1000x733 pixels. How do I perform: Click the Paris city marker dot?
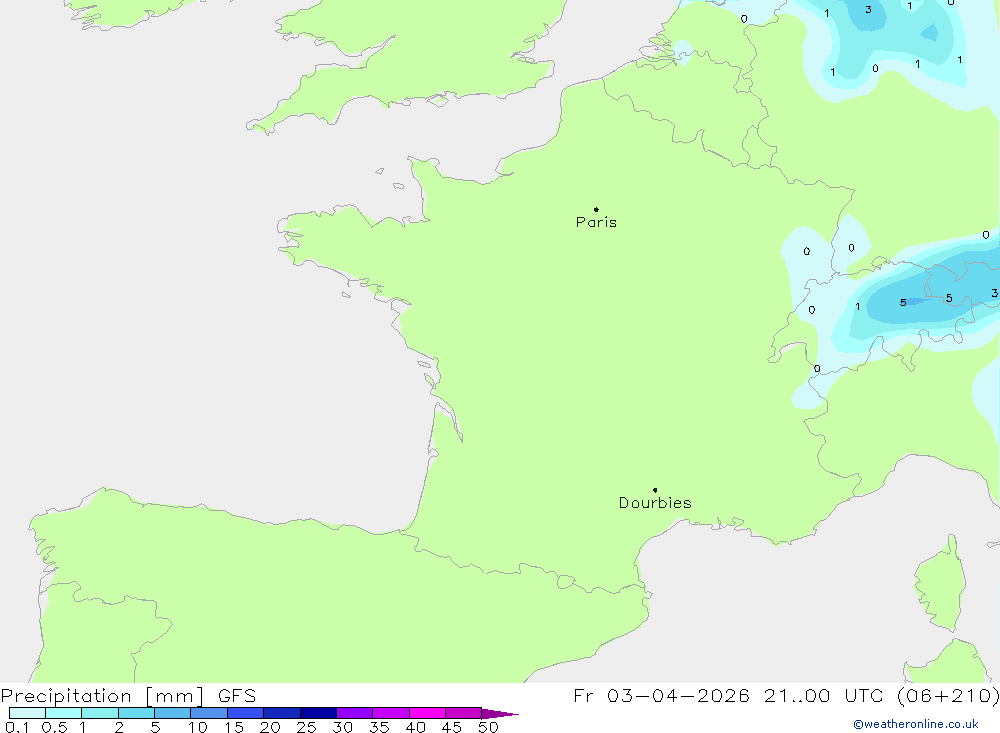tap(596, 209)
